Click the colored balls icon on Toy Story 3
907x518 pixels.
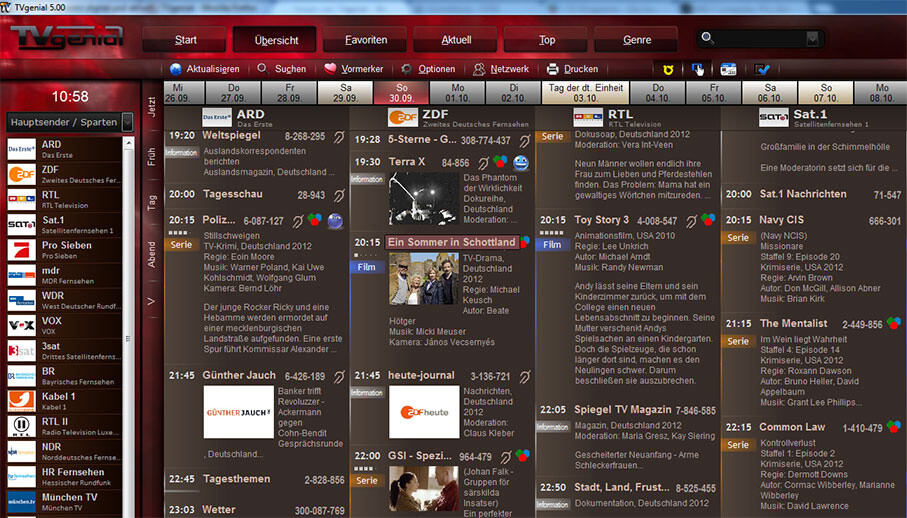(x=708, y=220)
